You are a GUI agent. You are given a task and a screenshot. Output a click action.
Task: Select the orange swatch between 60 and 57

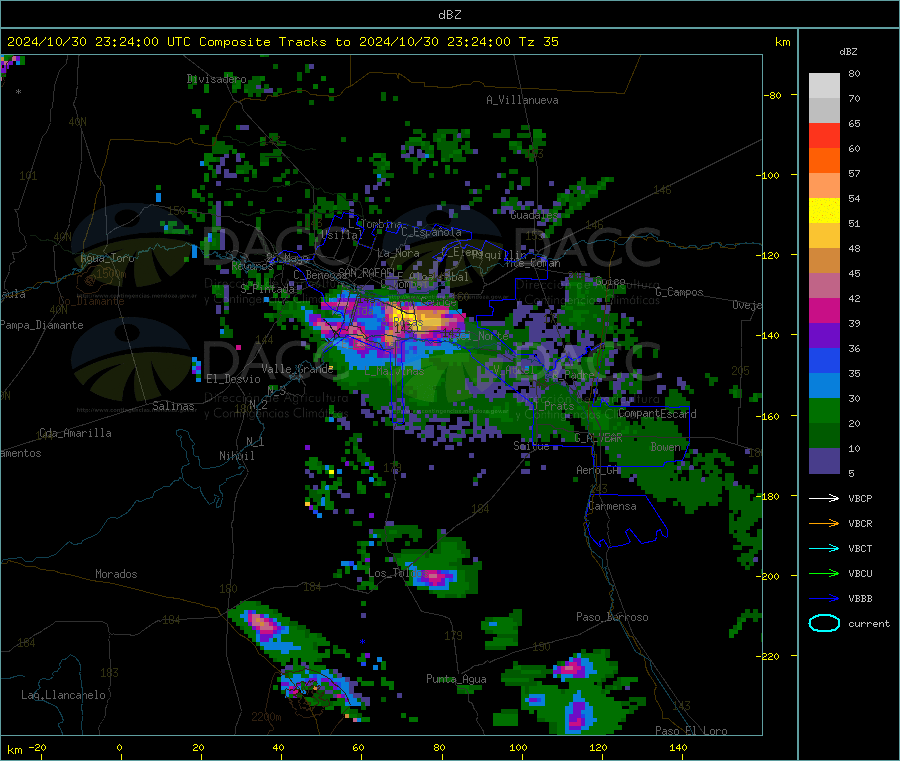(824, 161)
